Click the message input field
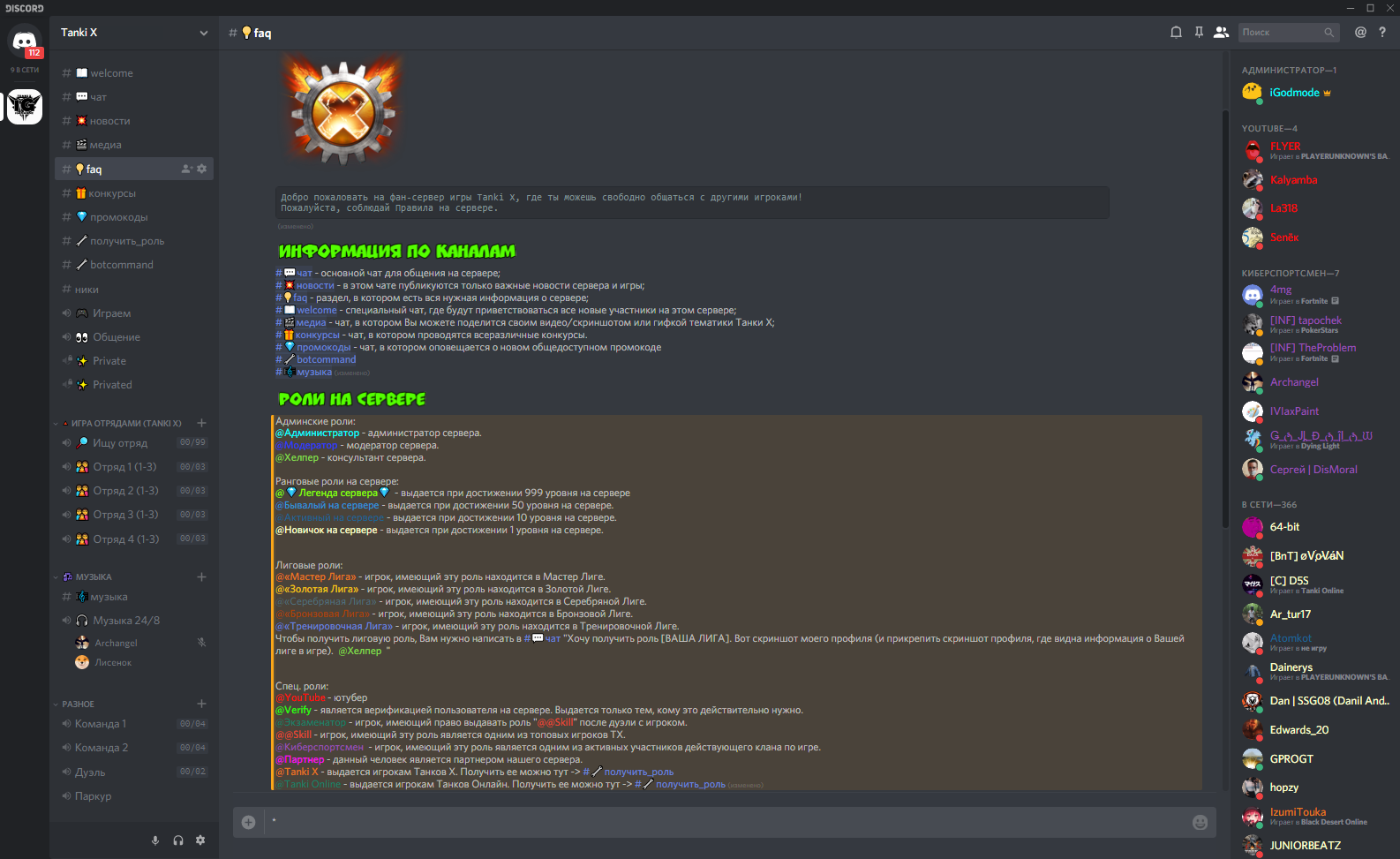Viewport: 1400px width, 859px height. point(724,822)
